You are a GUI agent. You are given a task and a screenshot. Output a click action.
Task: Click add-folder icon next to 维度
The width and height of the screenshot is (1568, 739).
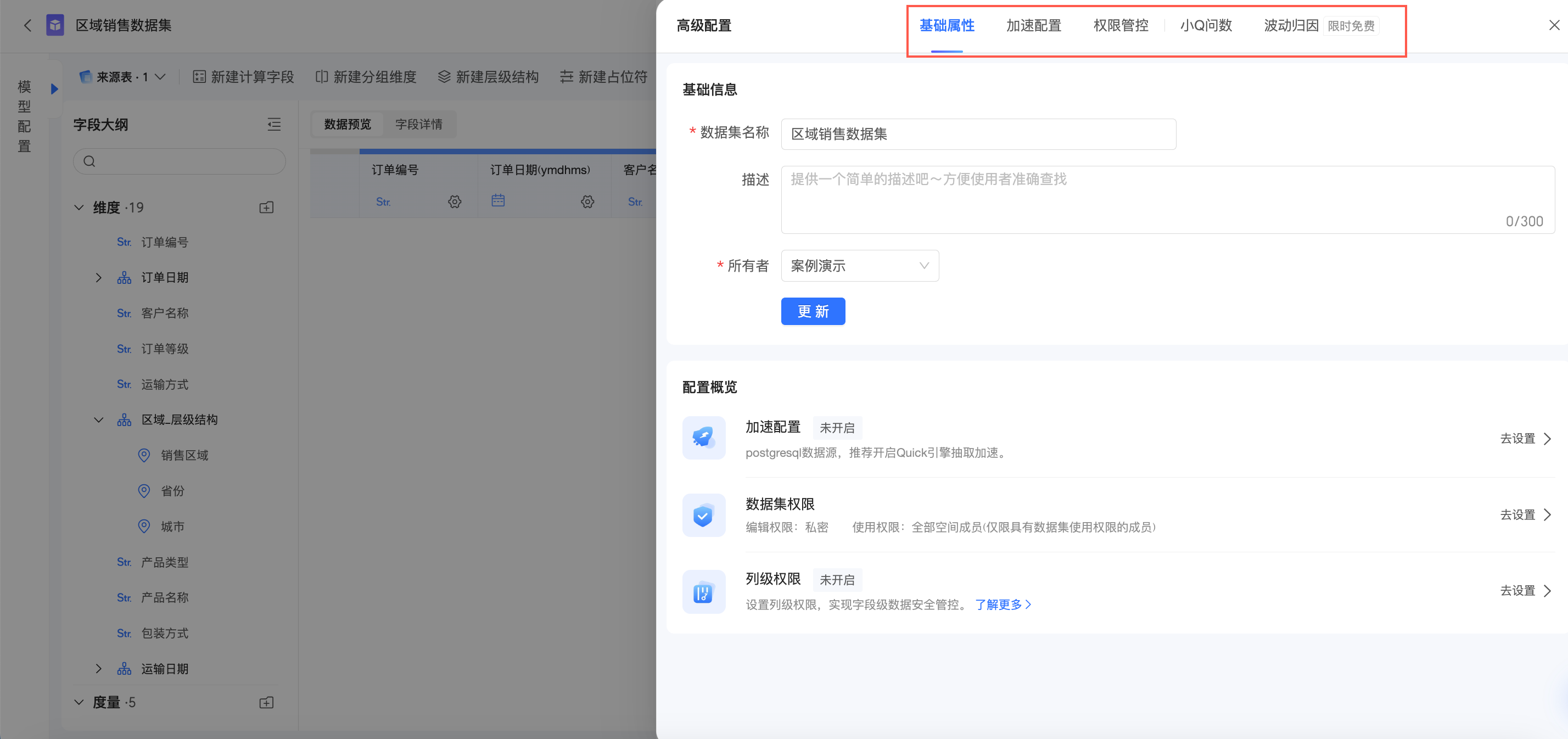(x=266, y=208)
